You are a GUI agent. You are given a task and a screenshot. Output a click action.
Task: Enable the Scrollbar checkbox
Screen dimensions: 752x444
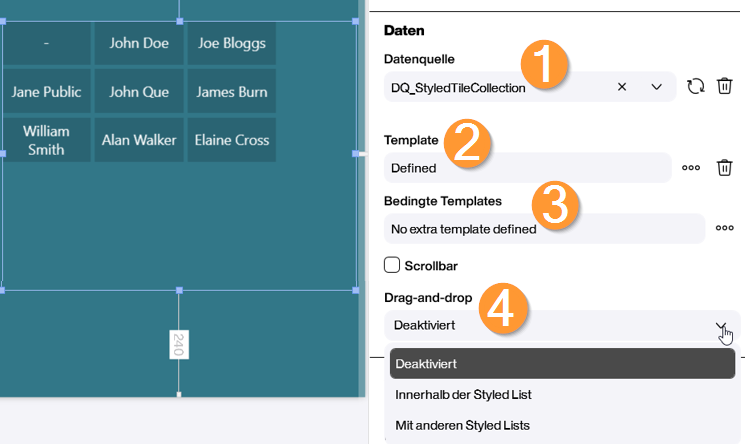pos(393,265)
